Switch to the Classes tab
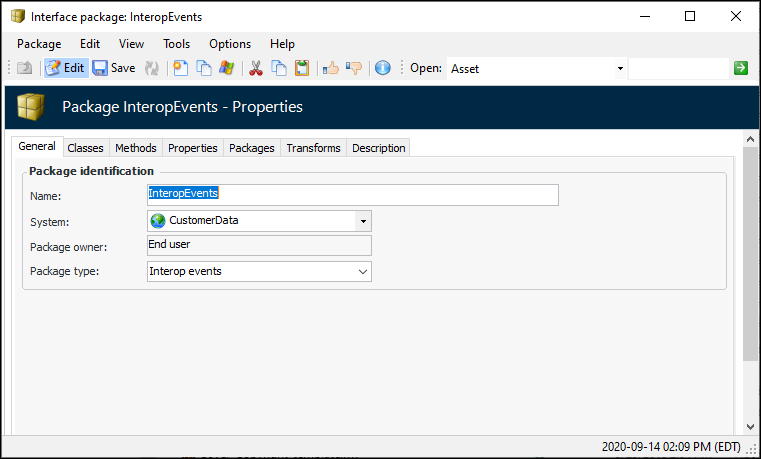This screenshot has height=459, width=761. point(85,148)
